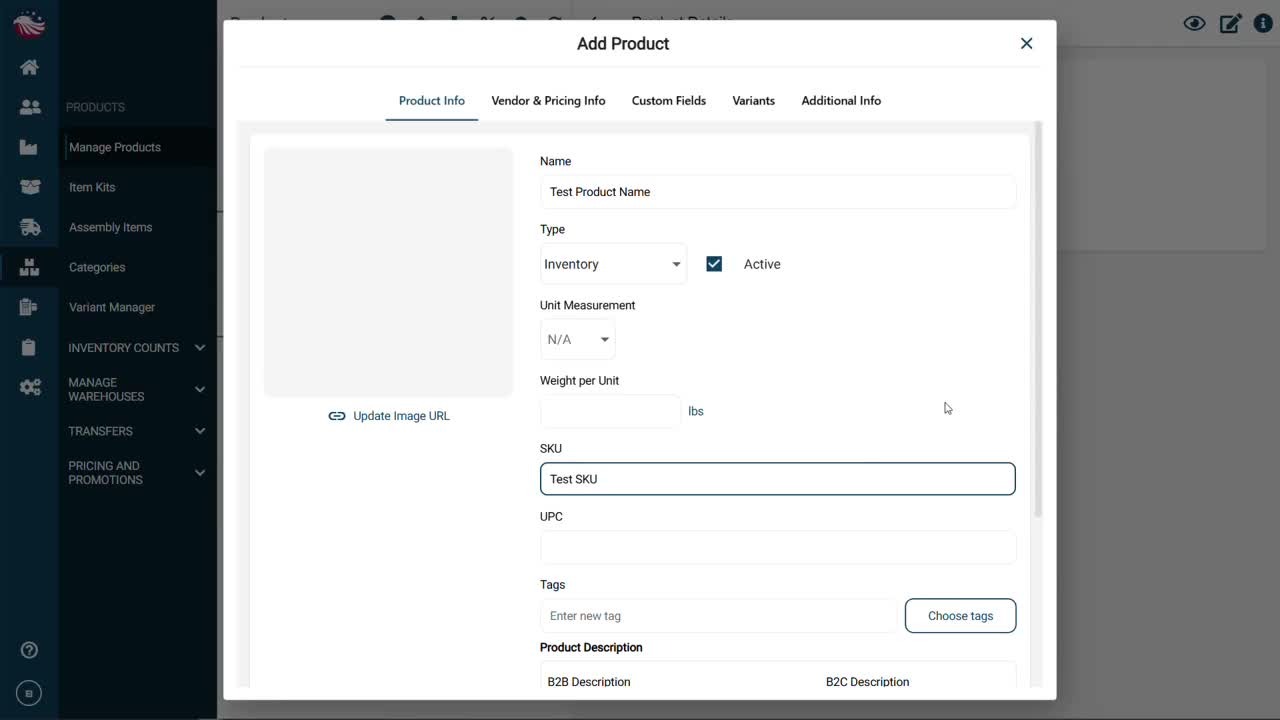Open Manage Products in the sidebar
The width and height of the screenshot is (1280, 720).
pyautogui.click(x=115, y=147)
